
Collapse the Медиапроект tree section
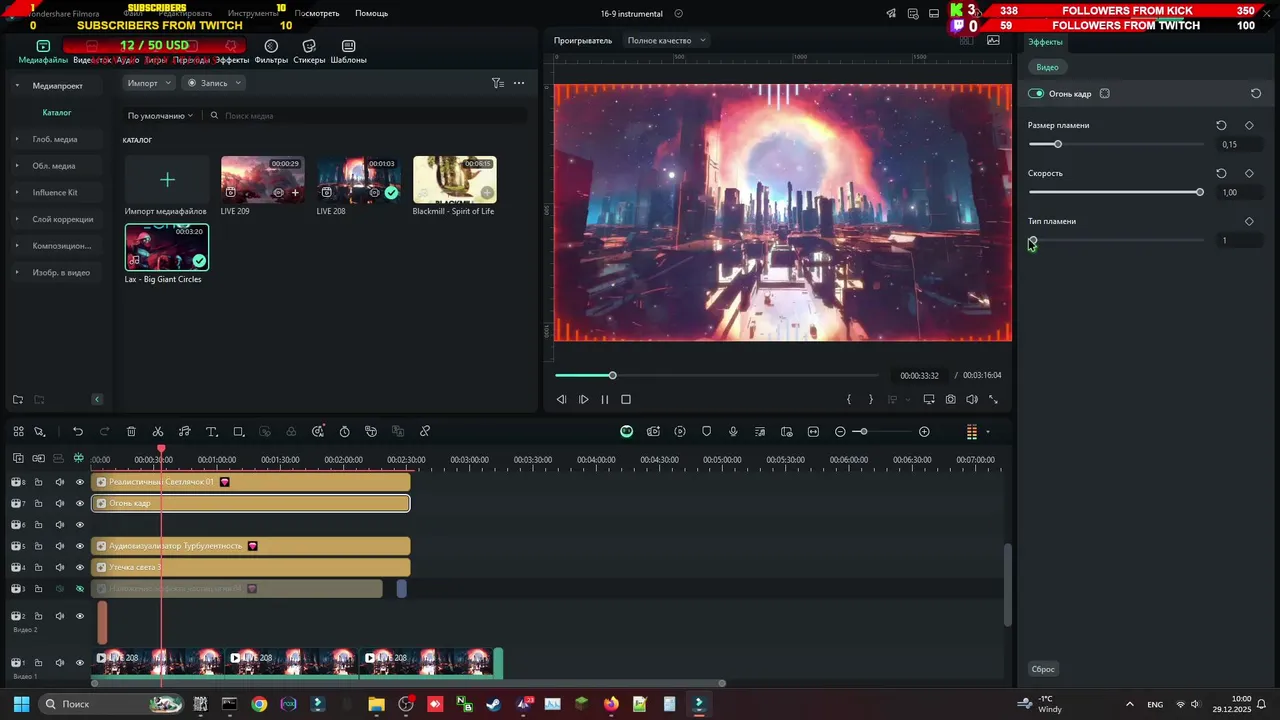point(17,86)
